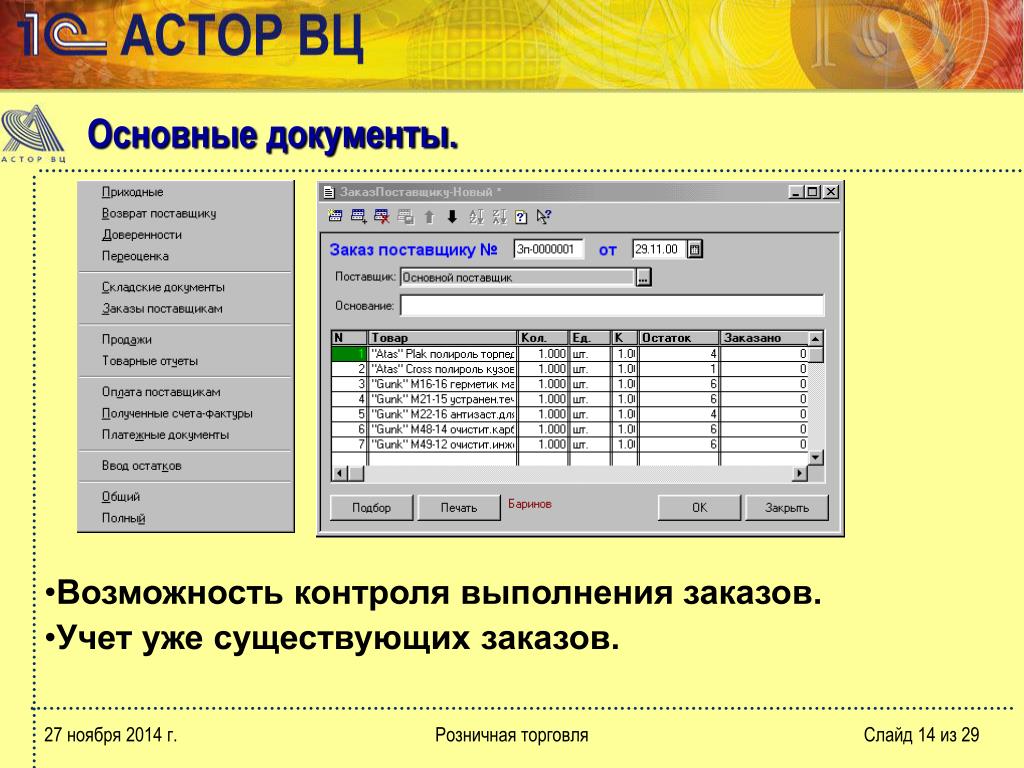Choose Заказы поставщикам menu item

tap(162, 308)
